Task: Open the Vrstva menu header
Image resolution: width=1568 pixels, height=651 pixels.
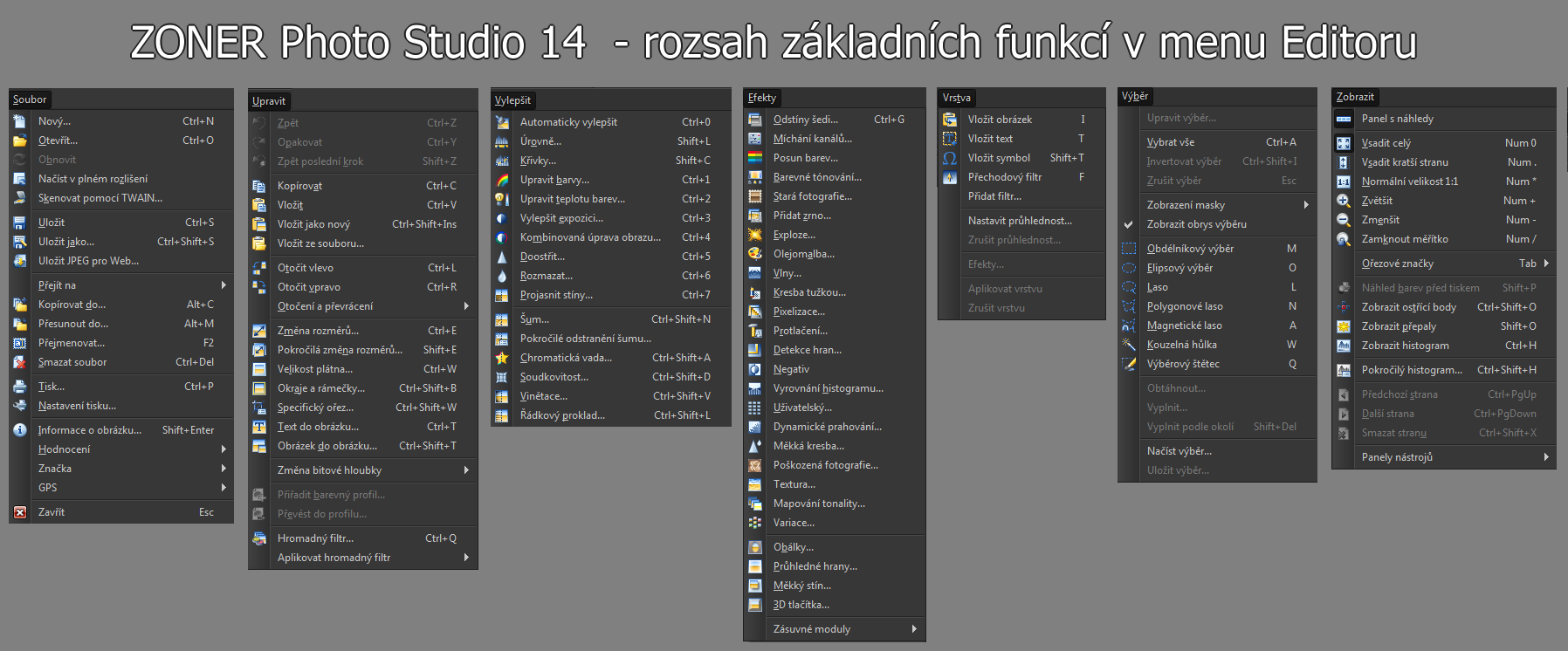Action: click(x=957, y=98)
